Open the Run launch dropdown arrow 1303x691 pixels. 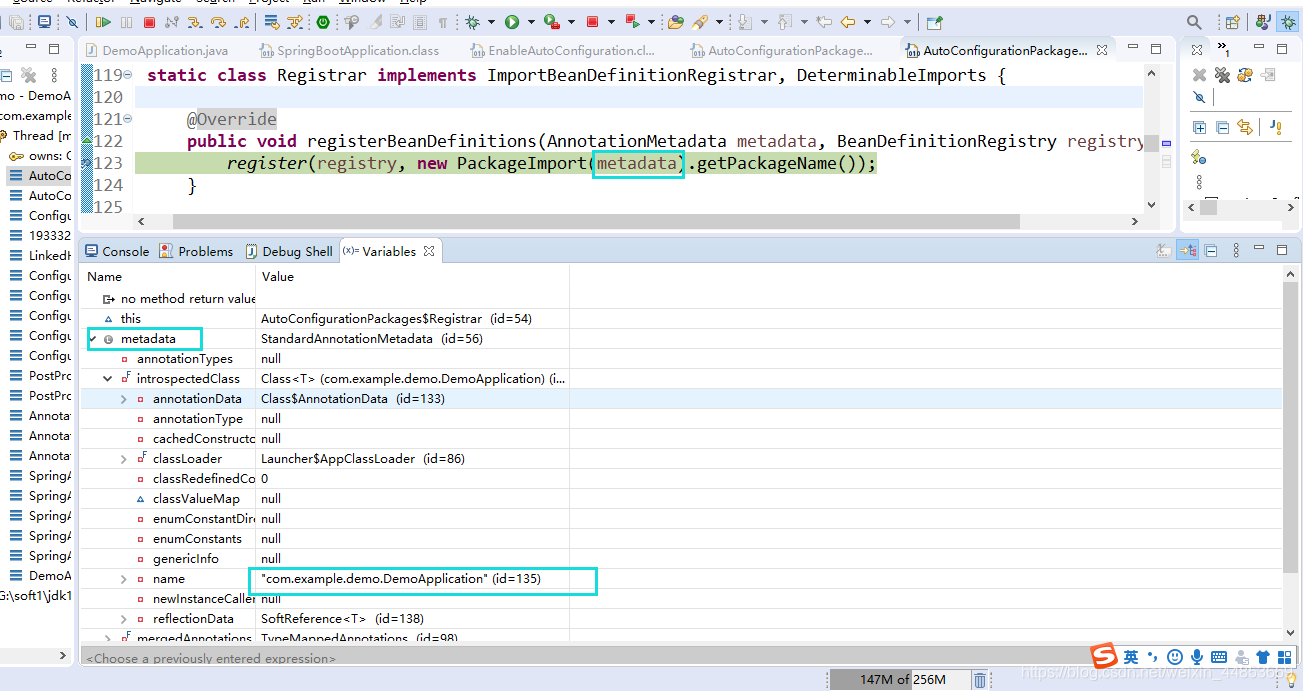click(x=531, y=22)
